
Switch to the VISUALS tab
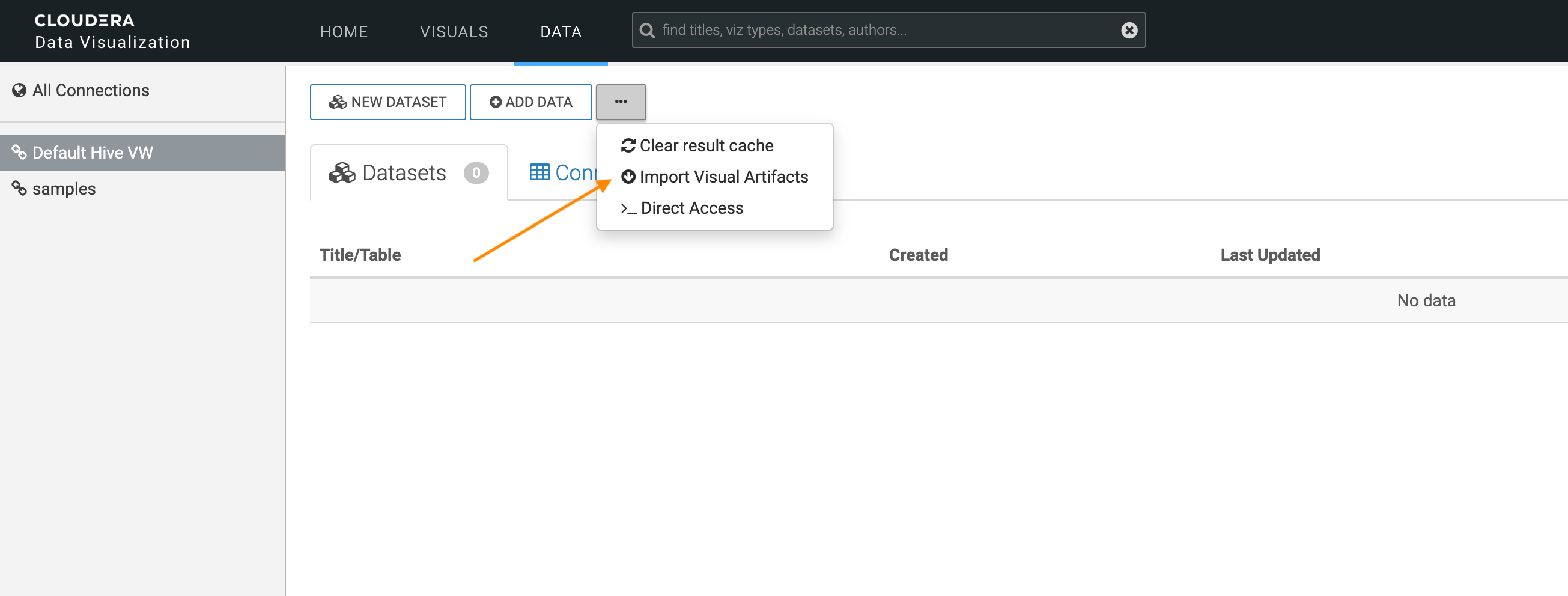click(x=454, y=31)
